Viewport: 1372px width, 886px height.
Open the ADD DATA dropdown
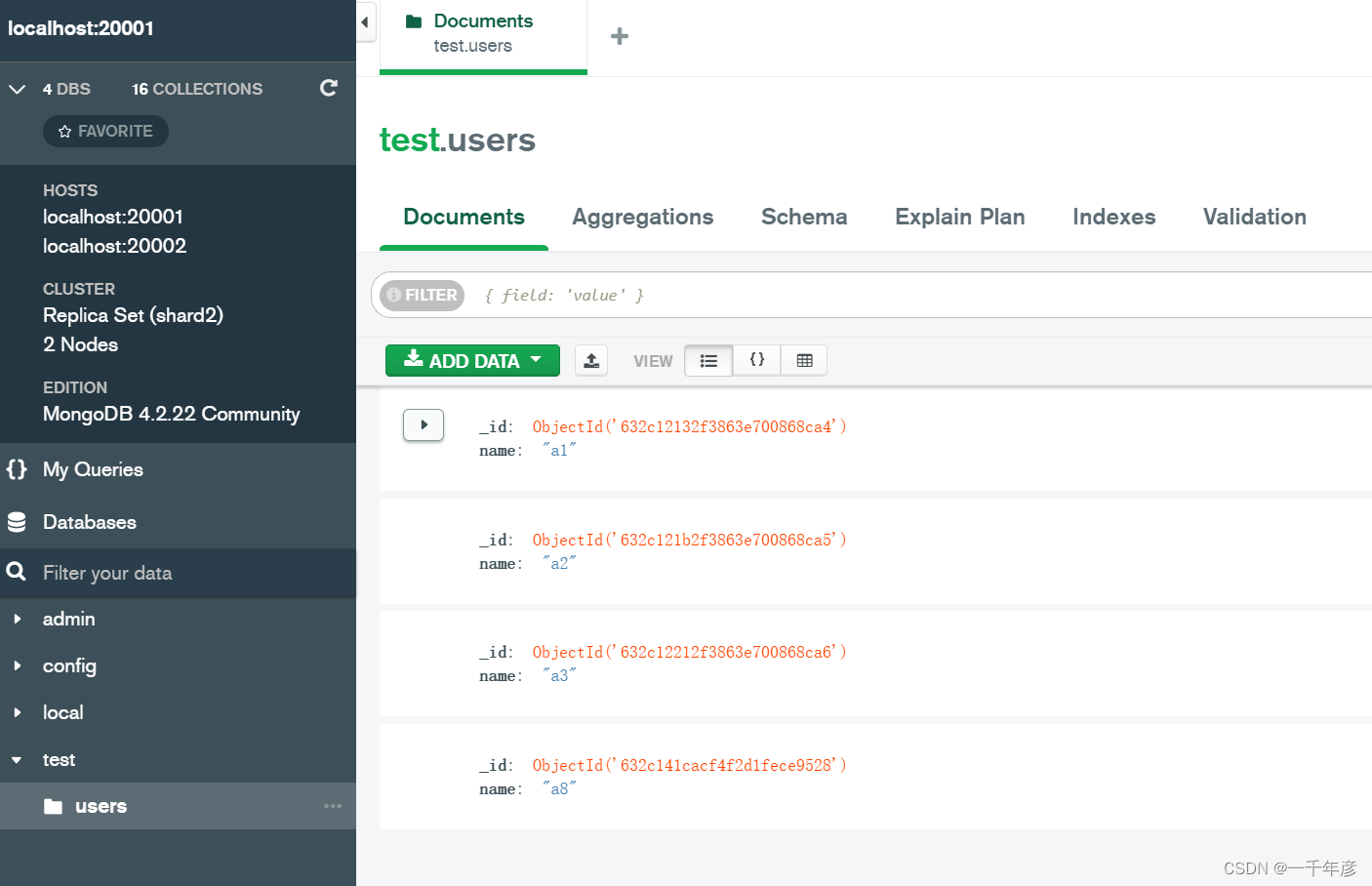pyautogui.click(x=472, y=360)
